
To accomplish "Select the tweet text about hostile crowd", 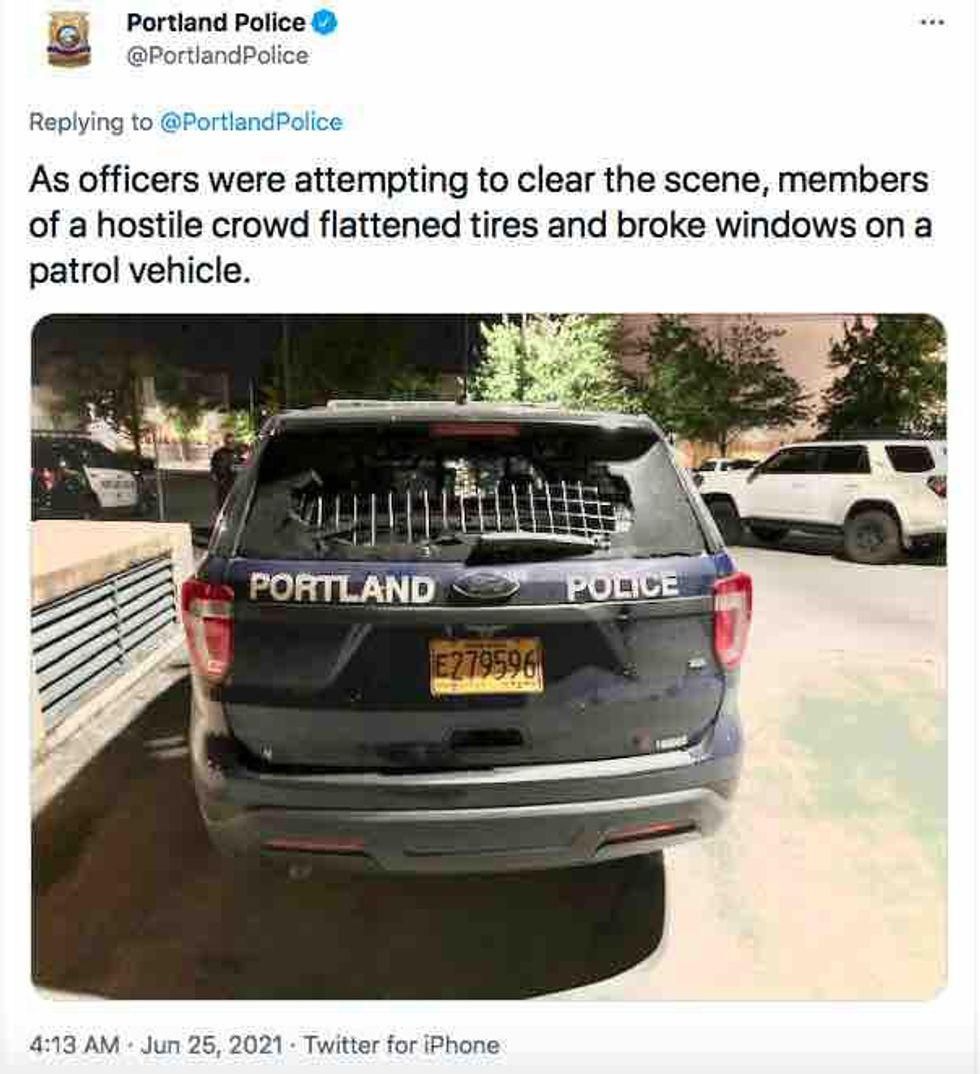I will click(x=480, y=225).
